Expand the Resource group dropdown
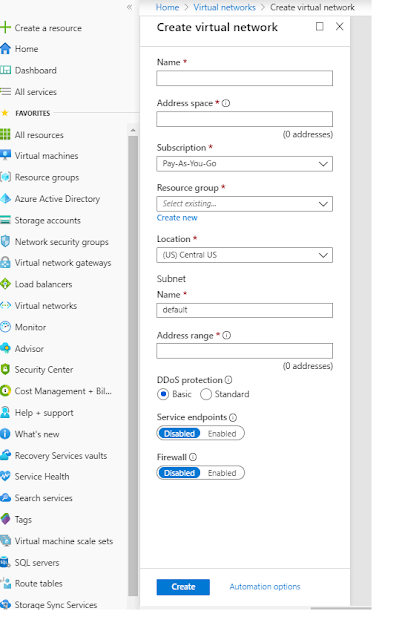The height and width of the screenshot is (640, 399). pyautogui.click(x=244, y=204)
